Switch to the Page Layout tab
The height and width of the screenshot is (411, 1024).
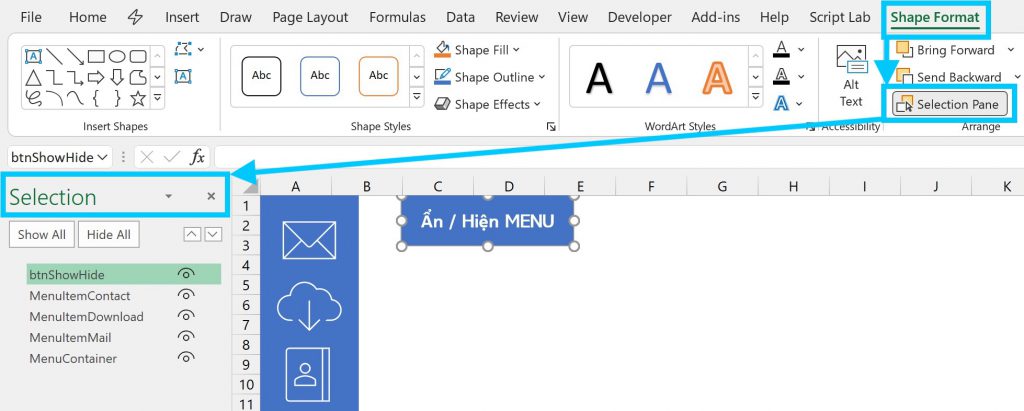click(310, 17)
